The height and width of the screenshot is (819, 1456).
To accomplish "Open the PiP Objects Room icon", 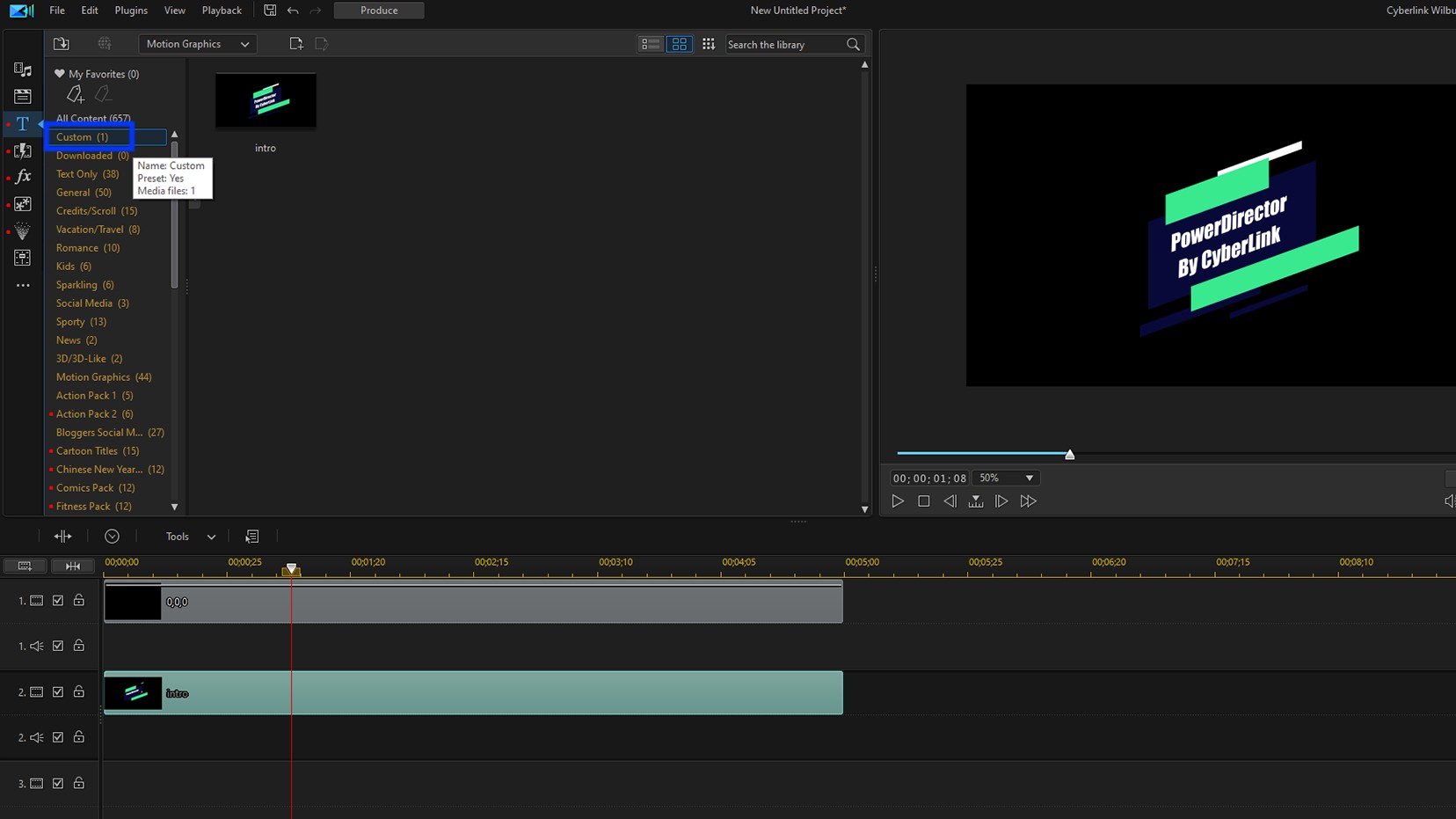I will pos(23,204).
